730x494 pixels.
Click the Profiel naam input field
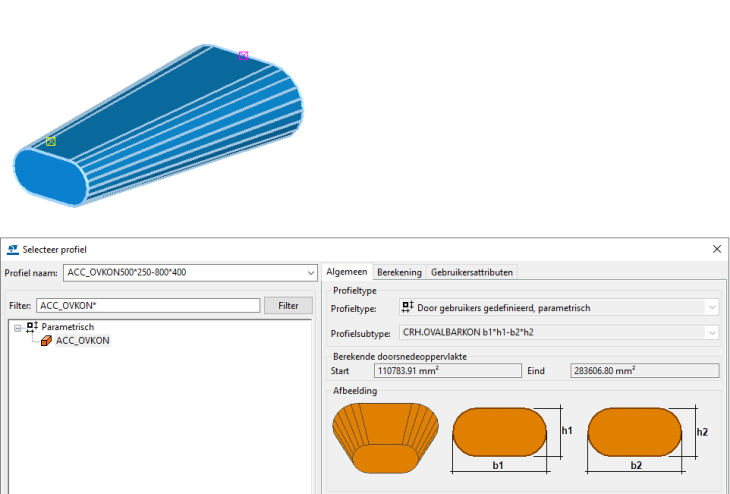(x=190, y=273)
